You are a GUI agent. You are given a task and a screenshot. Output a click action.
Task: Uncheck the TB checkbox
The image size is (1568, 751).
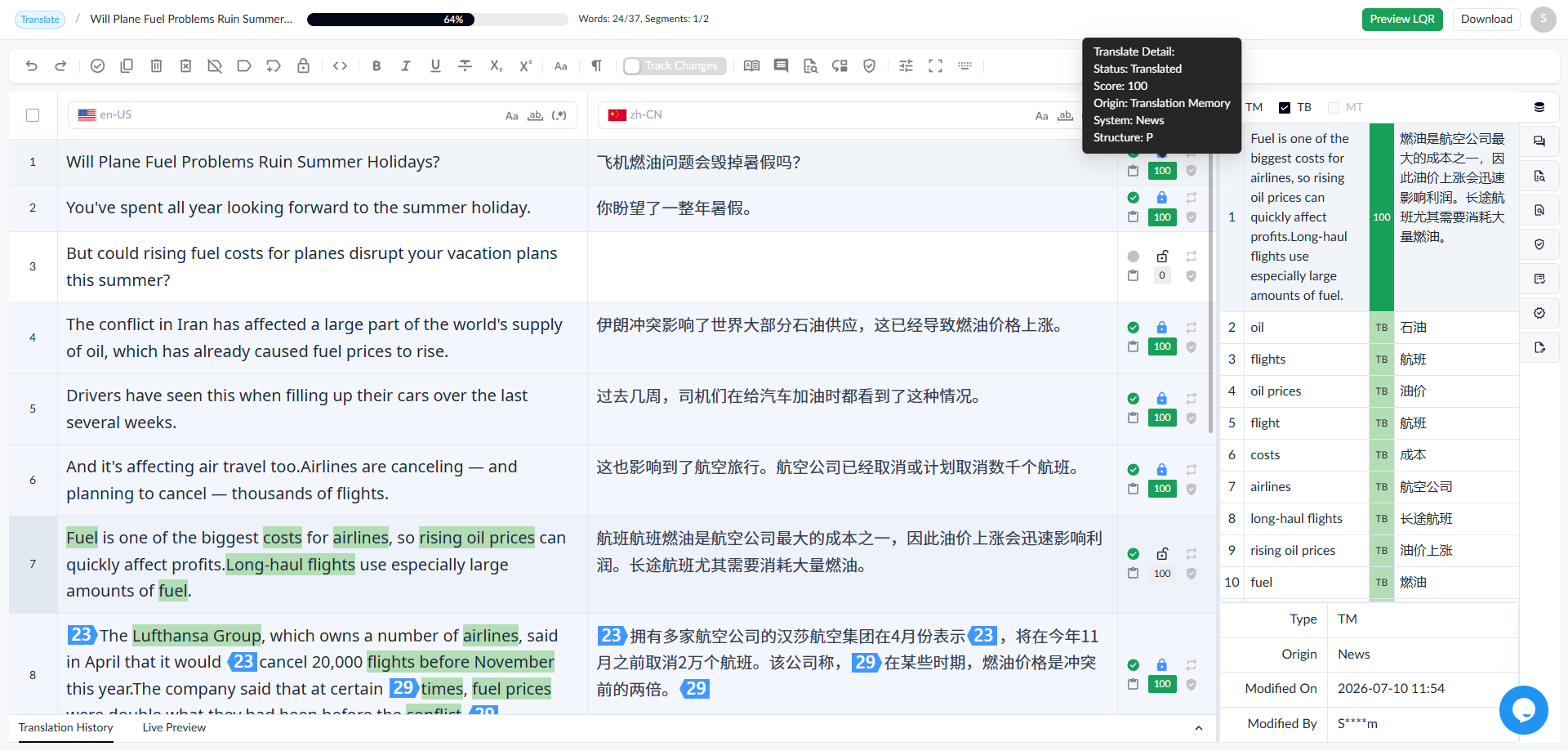[x=1285, y=108]
